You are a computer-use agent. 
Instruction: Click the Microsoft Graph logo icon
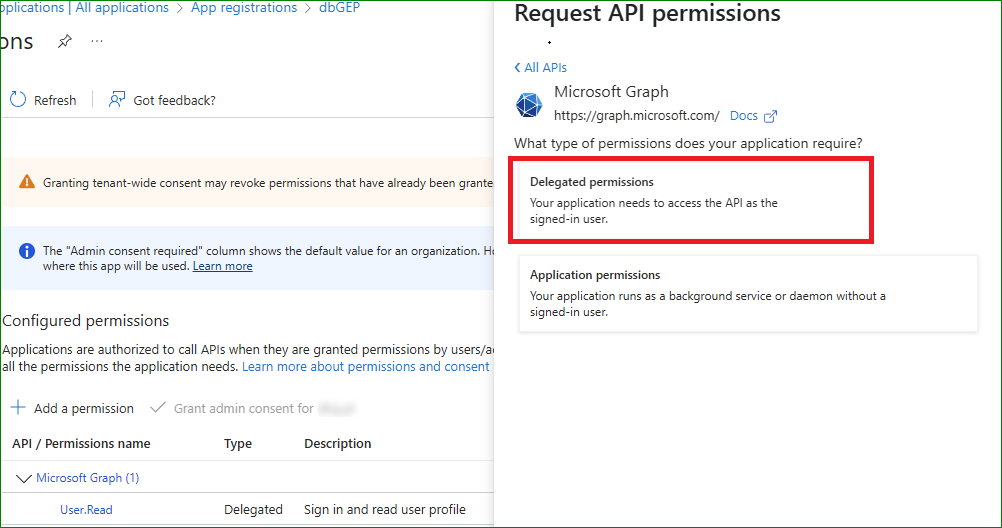coord(528,104)
